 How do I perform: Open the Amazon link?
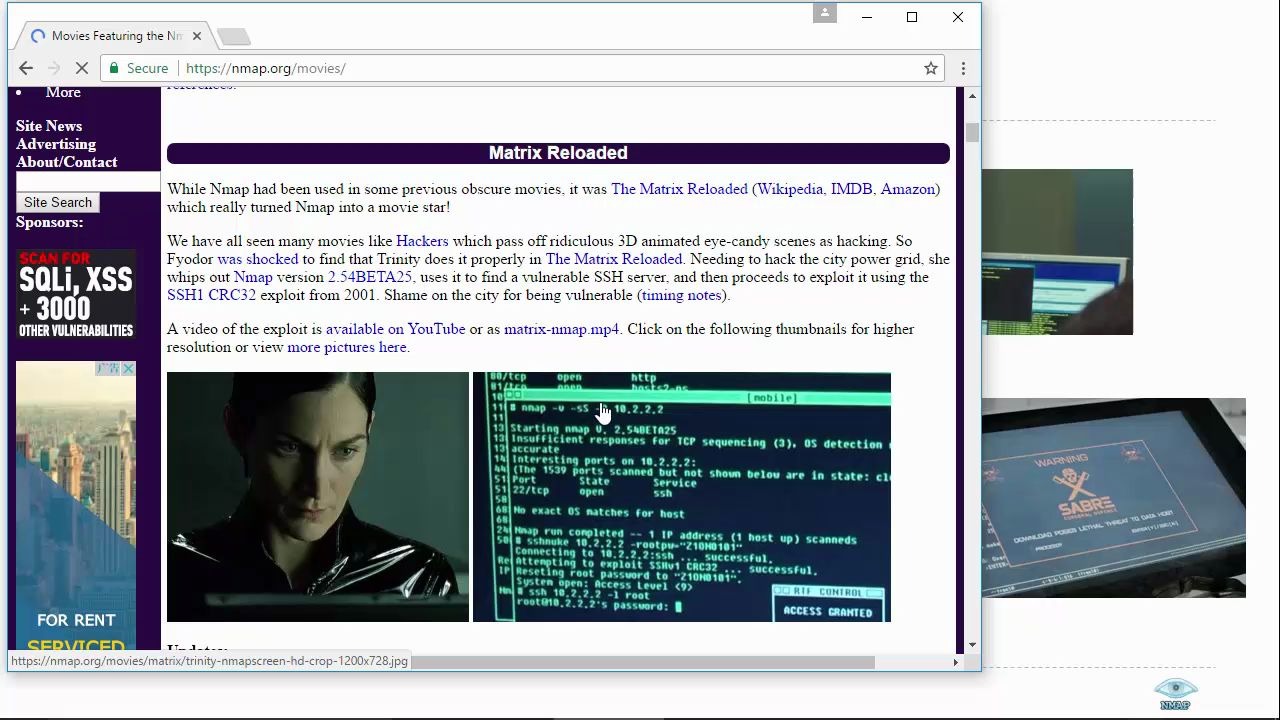pyautogui.click(x=907, y=189)
